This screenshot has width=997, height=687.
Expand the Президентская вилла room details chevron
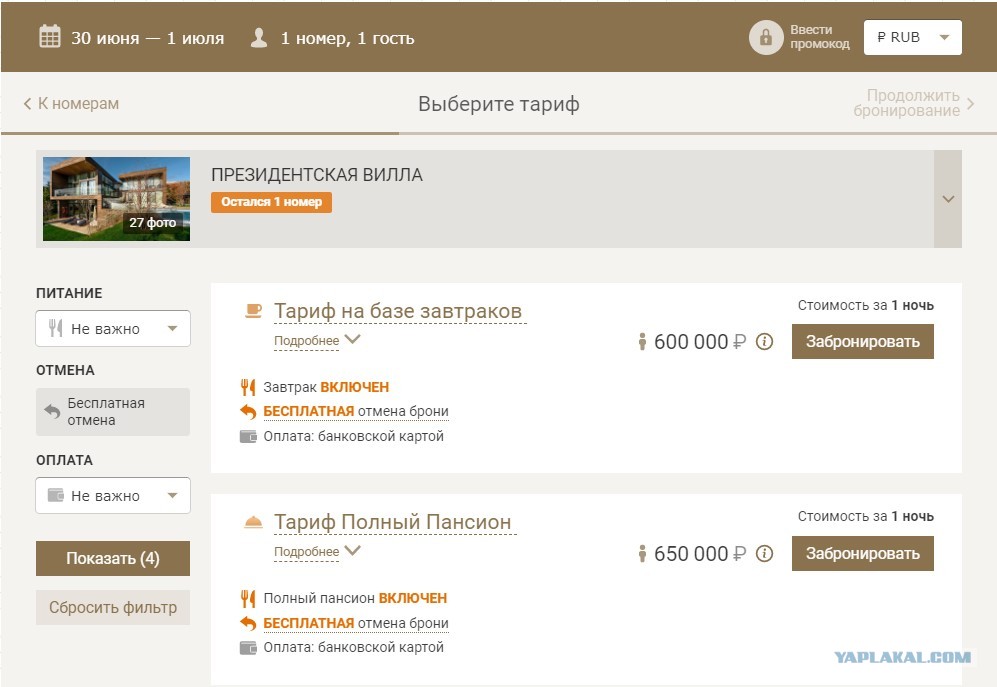(x=948, y=199)
